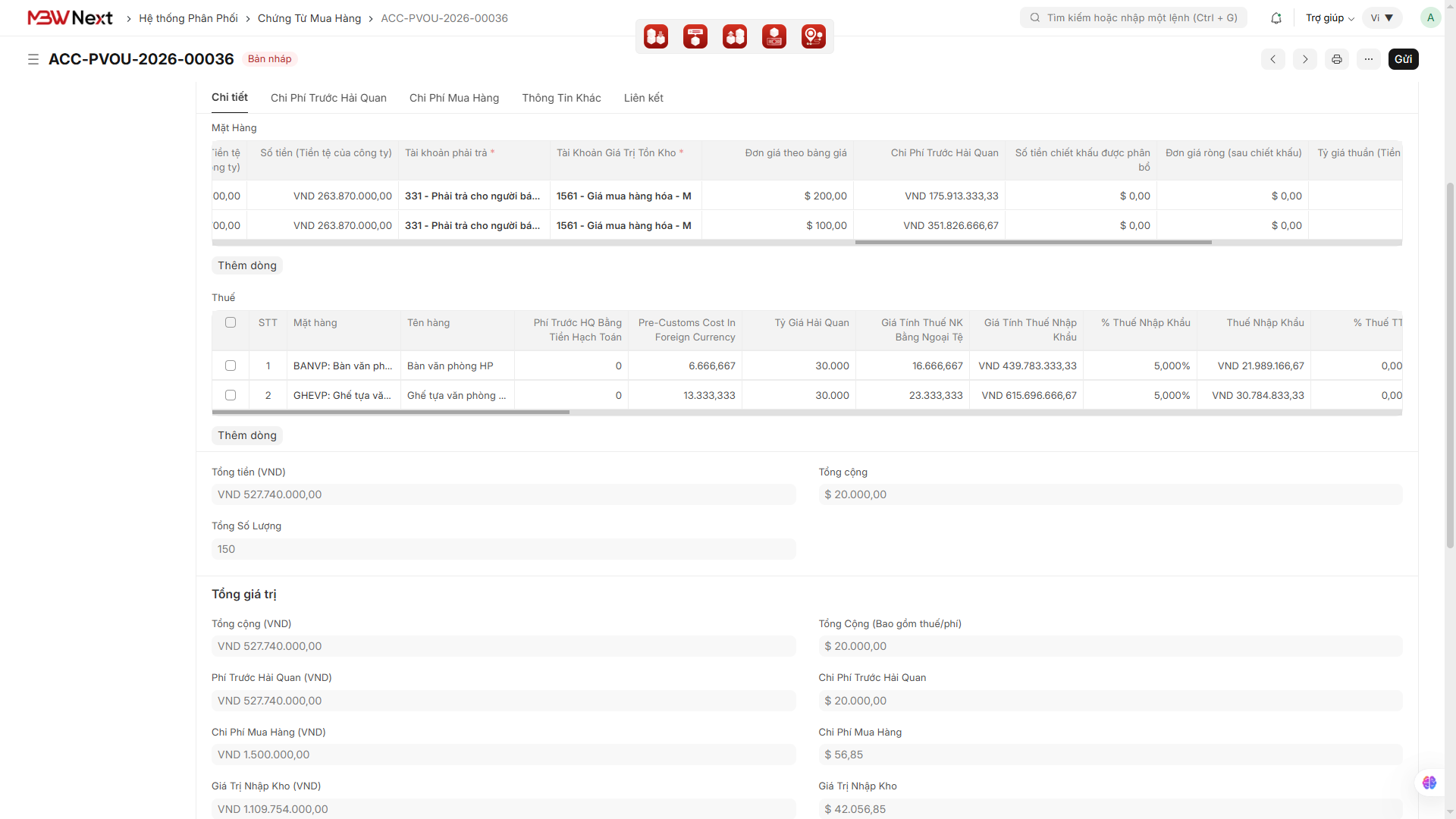Click the notification bell icon
1456x819 pixels.
[1276, 18]
